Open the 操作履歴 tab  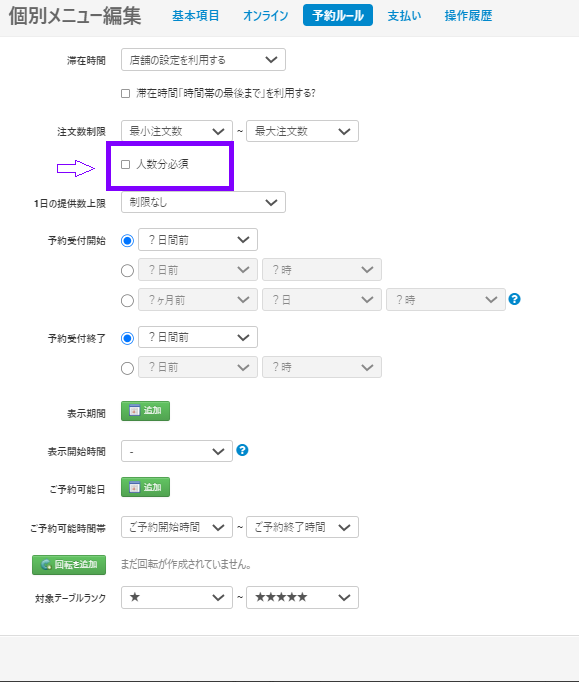point(468,16)
